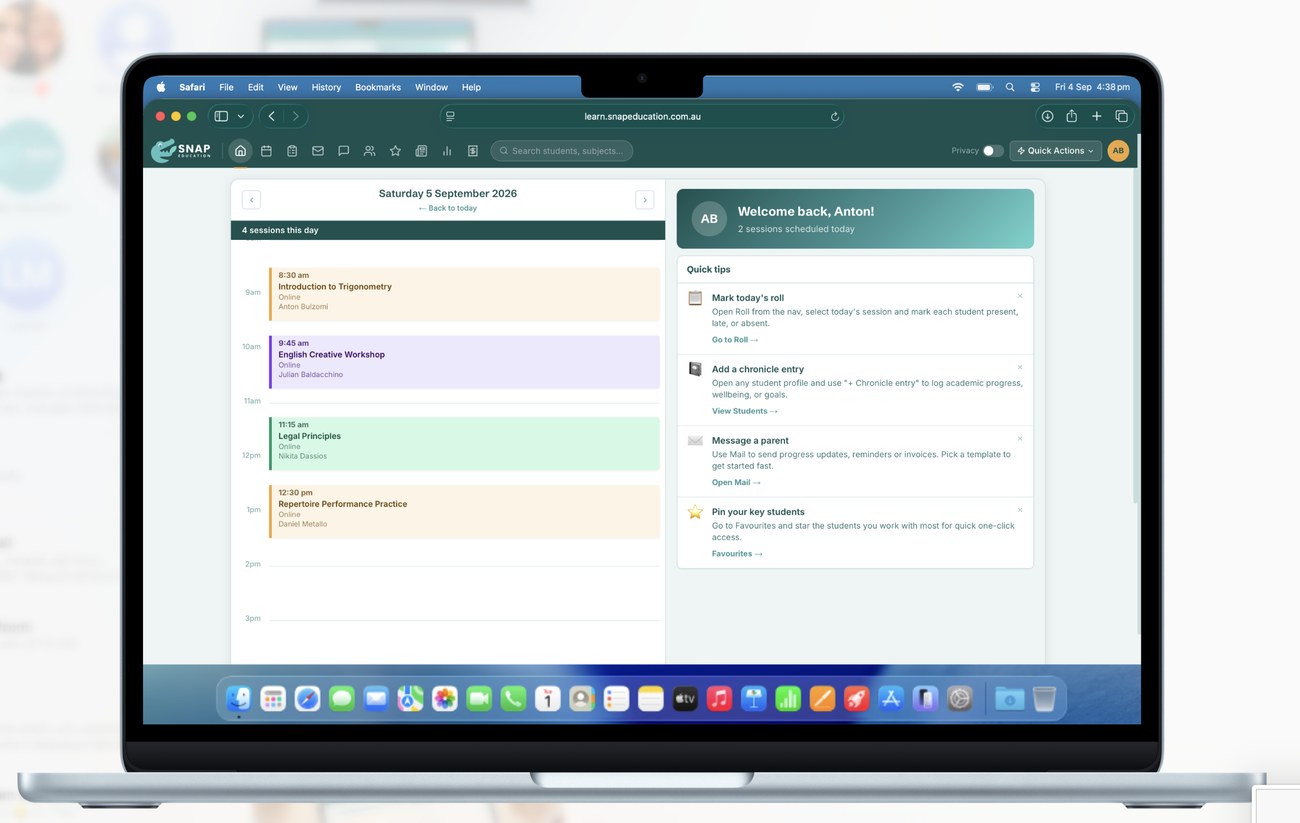
Task: Open the Calendar icon in Snap navbar
Action: pyautogui.click(x=266, y=151)
